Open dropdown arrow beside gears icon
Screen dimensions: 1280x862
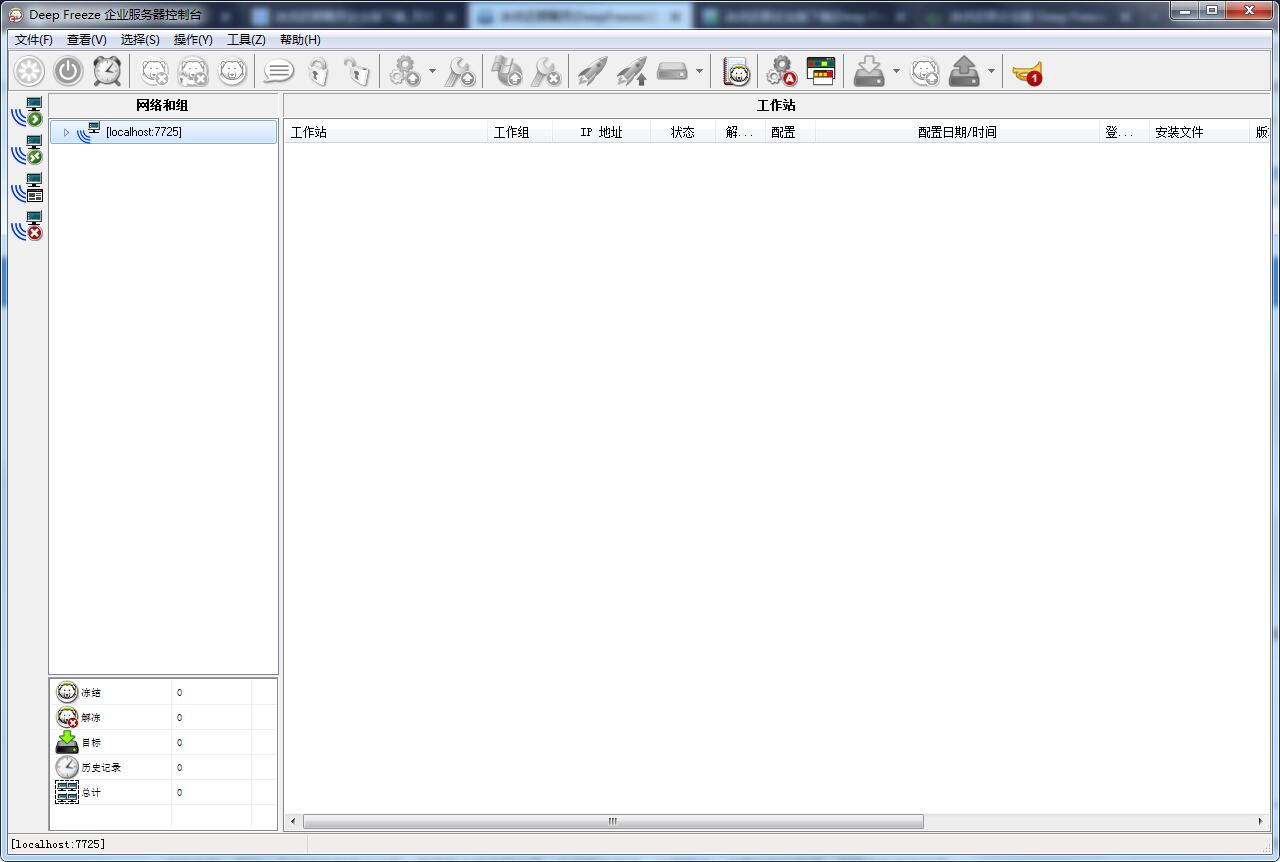(x=432, y=71)
